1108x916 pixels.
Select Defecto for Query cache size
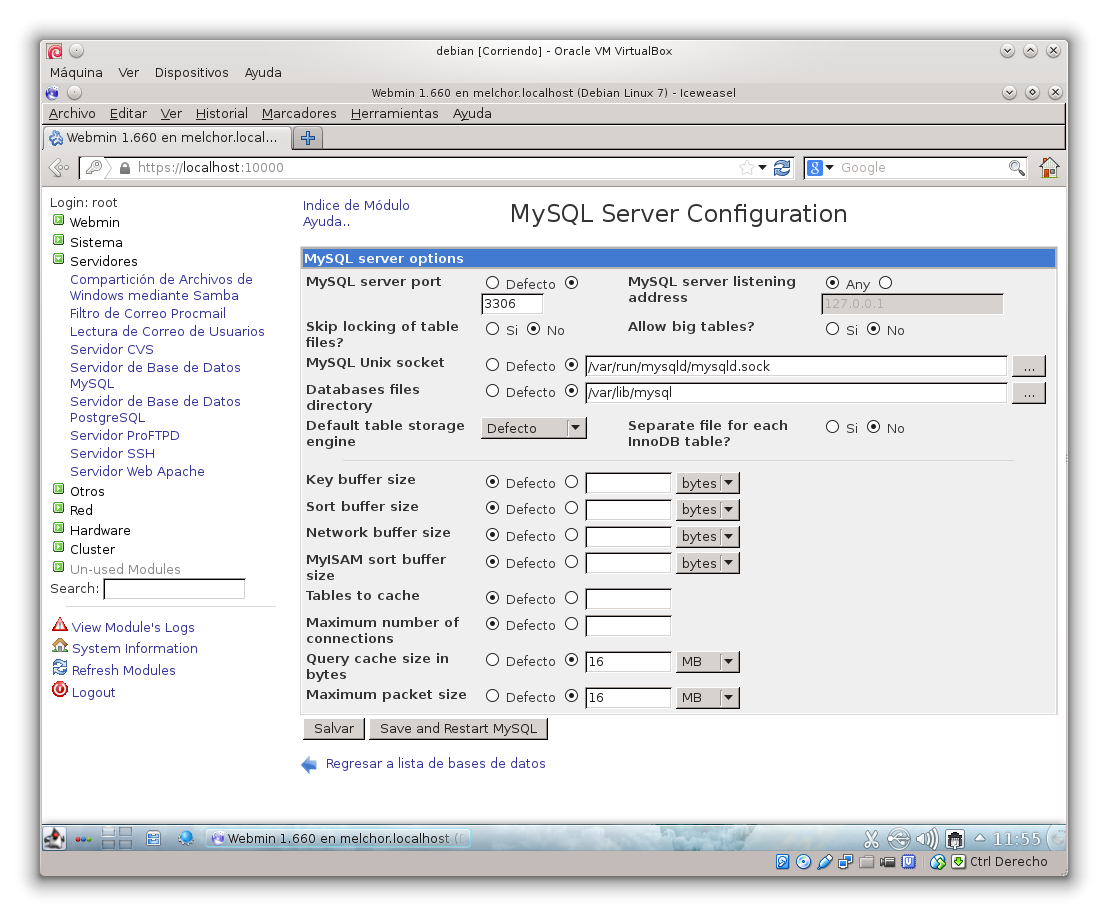click(492, 660)
